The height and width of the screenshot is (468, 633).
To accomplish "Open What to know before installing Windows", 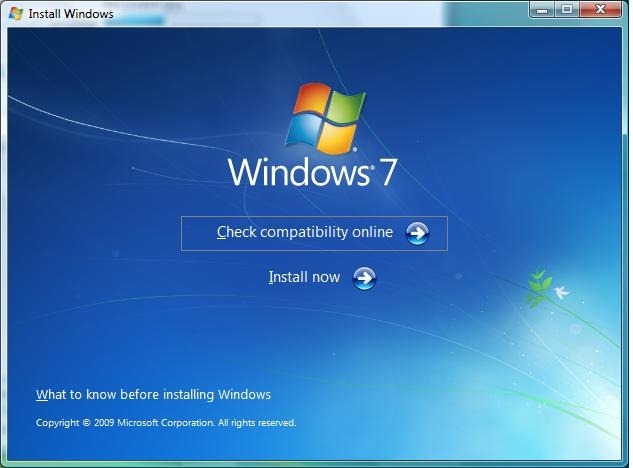I will coord(153,394).
